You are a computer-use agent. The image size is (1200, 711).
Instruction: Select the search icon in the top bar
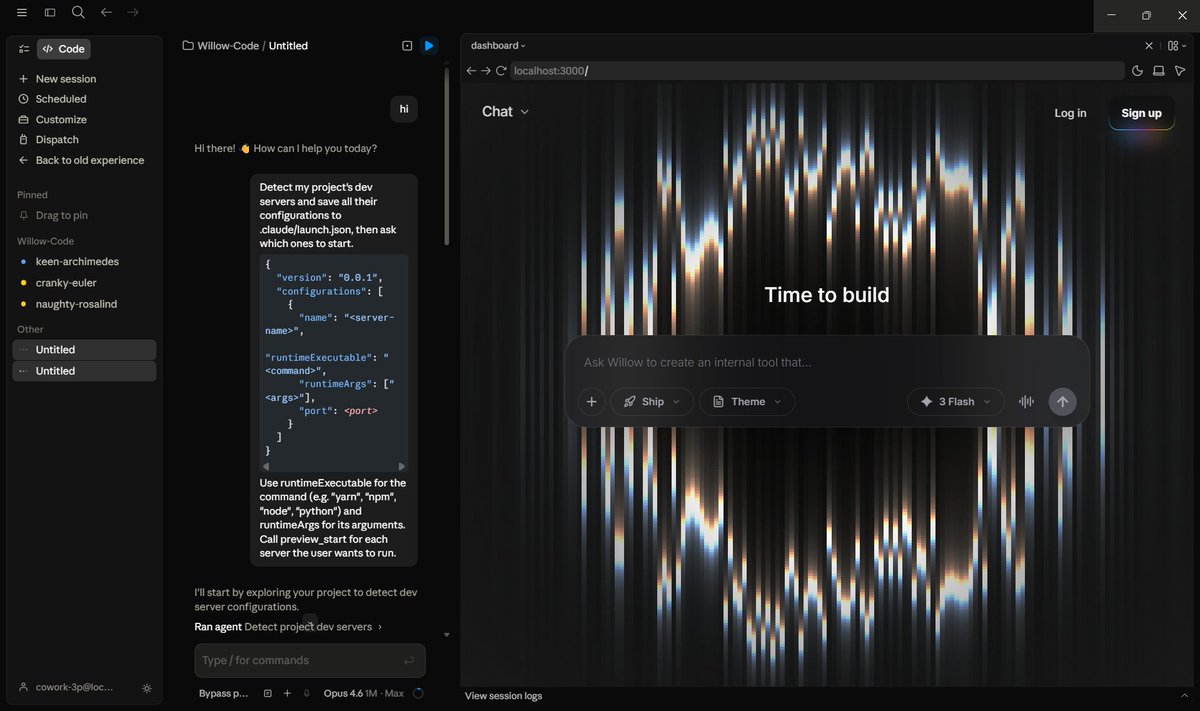78,13
